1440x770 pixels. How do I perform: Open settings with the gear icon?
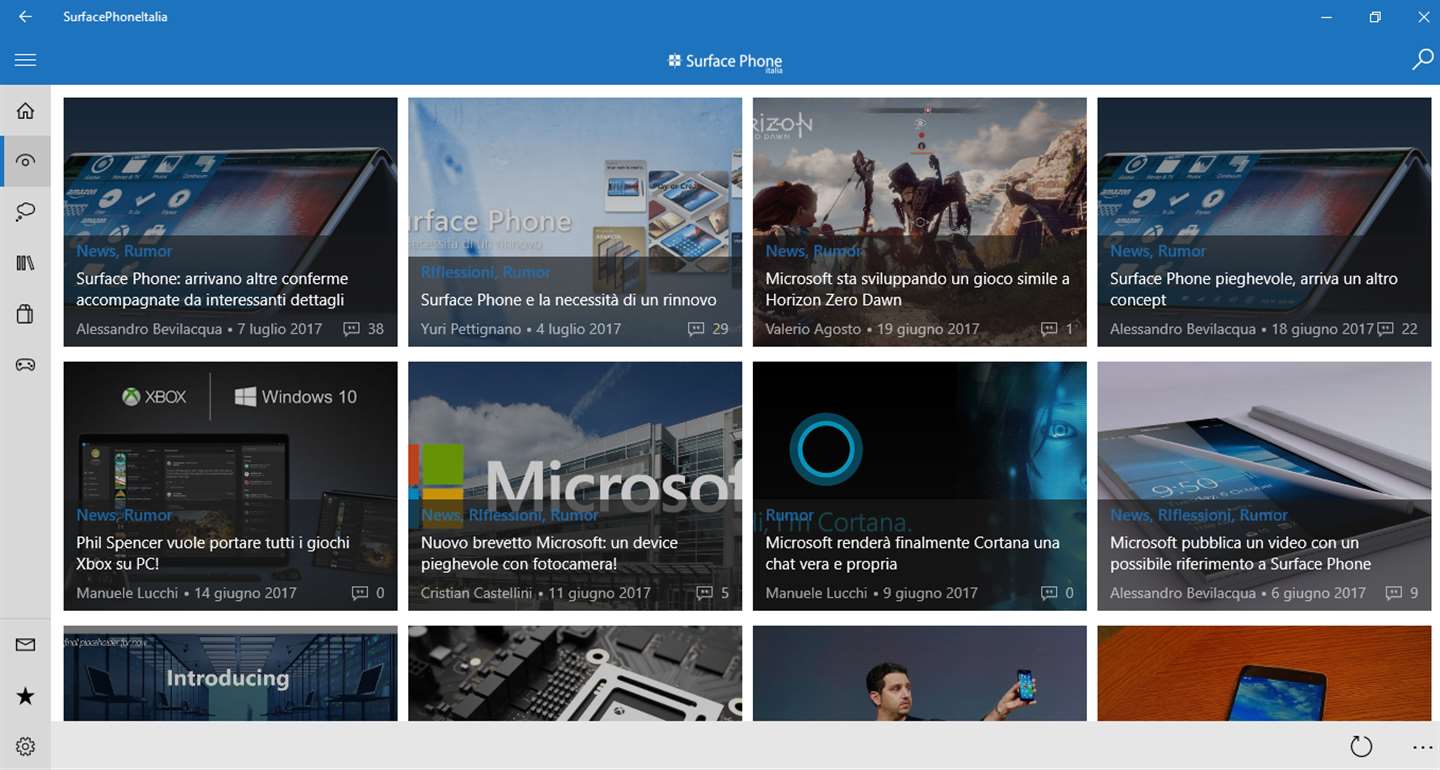coord(25,746)
